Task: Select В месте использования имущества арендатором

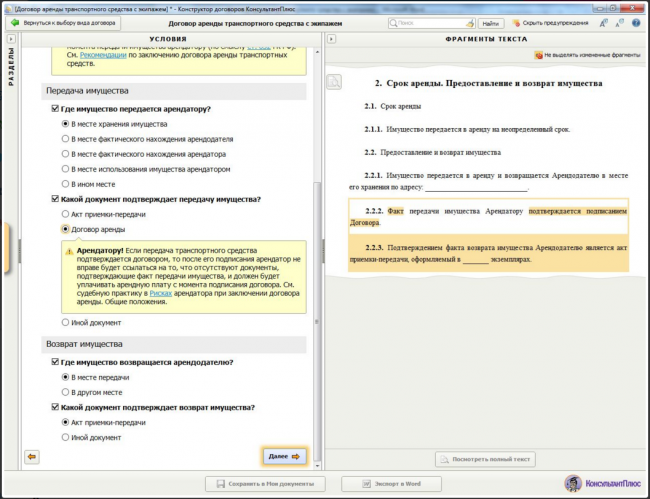Action: click(x=65, y=169)
